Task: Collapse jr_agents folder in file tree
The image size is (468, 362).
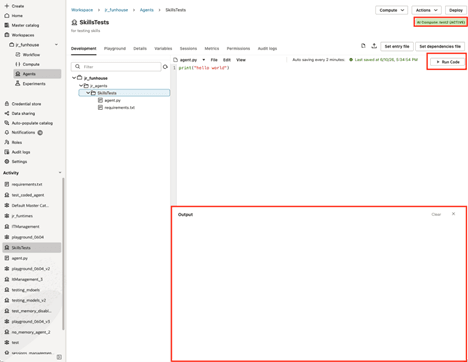Action: pos(81,86)
